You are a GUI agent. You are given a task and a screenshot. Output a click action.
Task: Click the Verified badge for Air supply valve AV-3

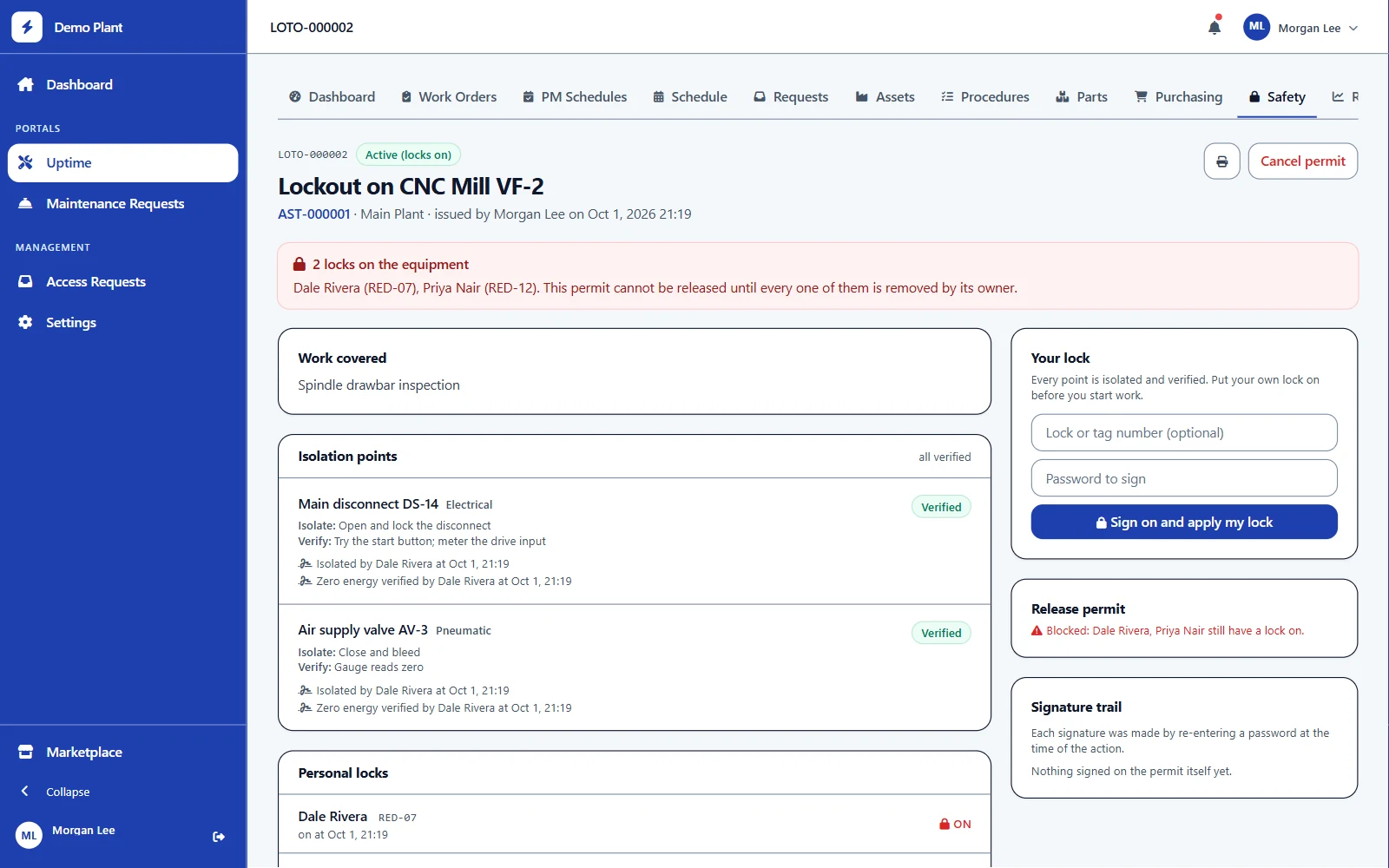pos(941,633)
